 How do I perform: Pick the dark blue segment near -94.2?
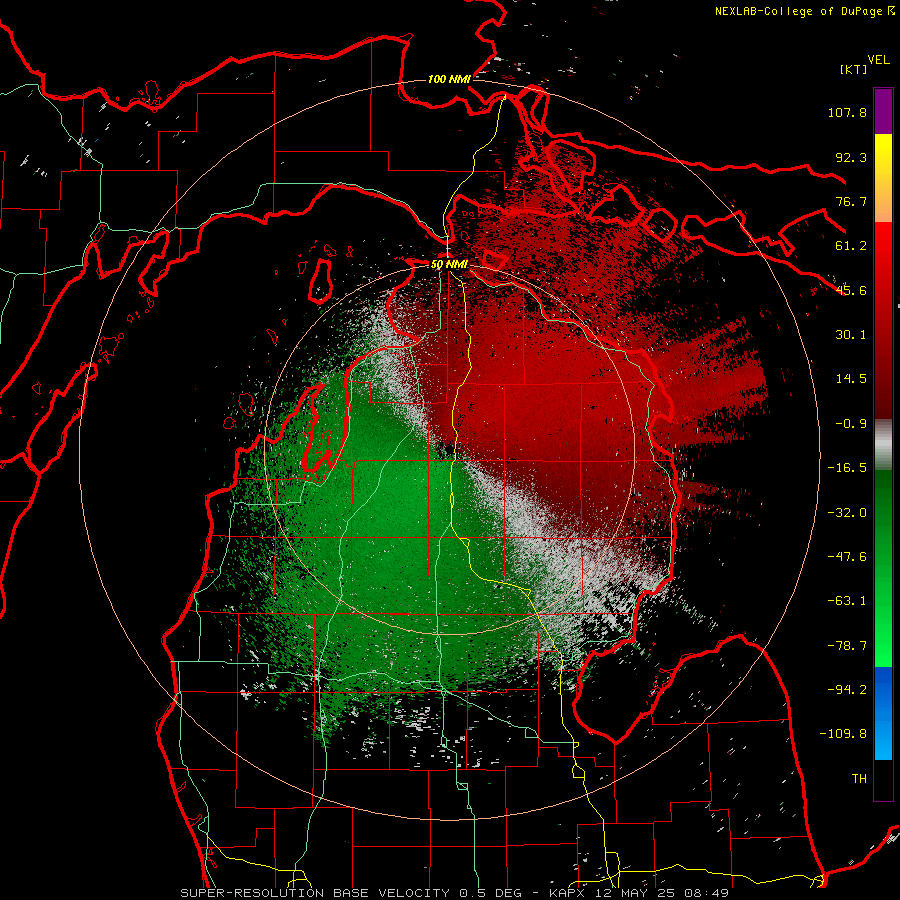pyautogui.click(x=883, y=689)
